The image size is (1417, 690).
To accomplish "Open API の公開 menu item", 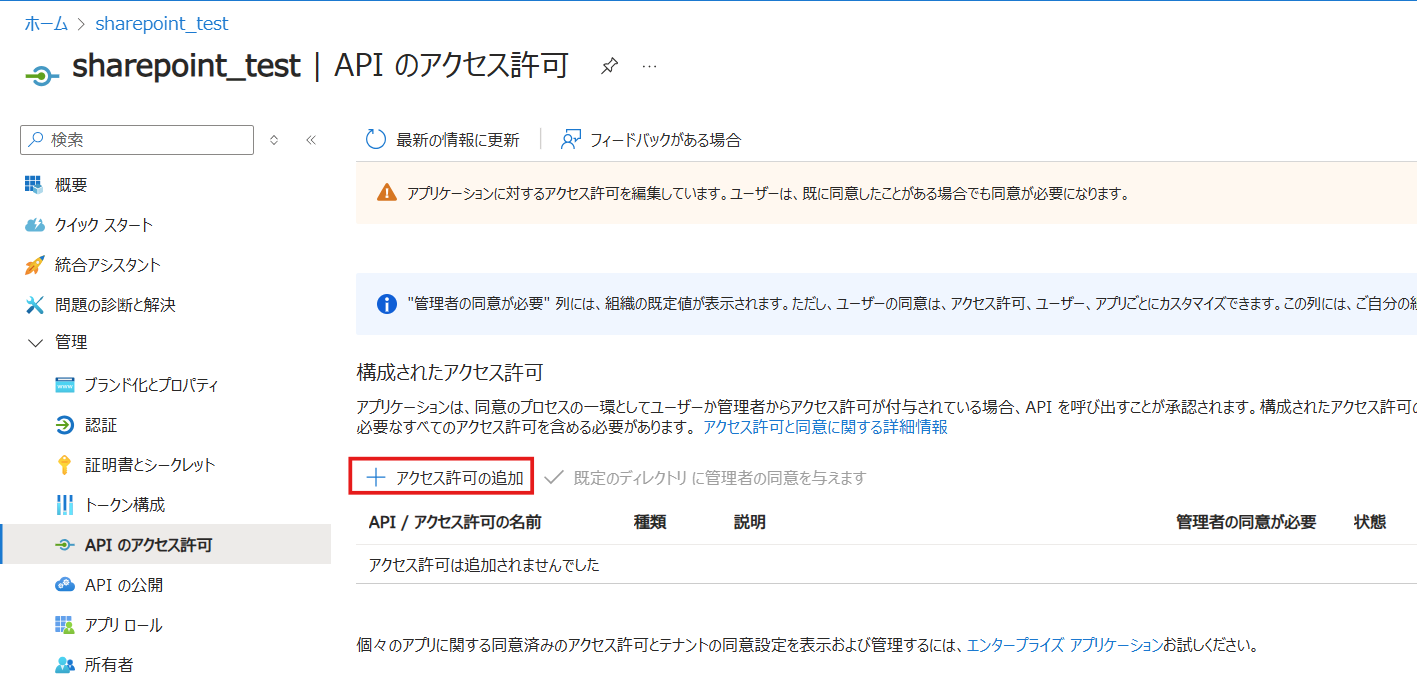I will tap(124, 585).
